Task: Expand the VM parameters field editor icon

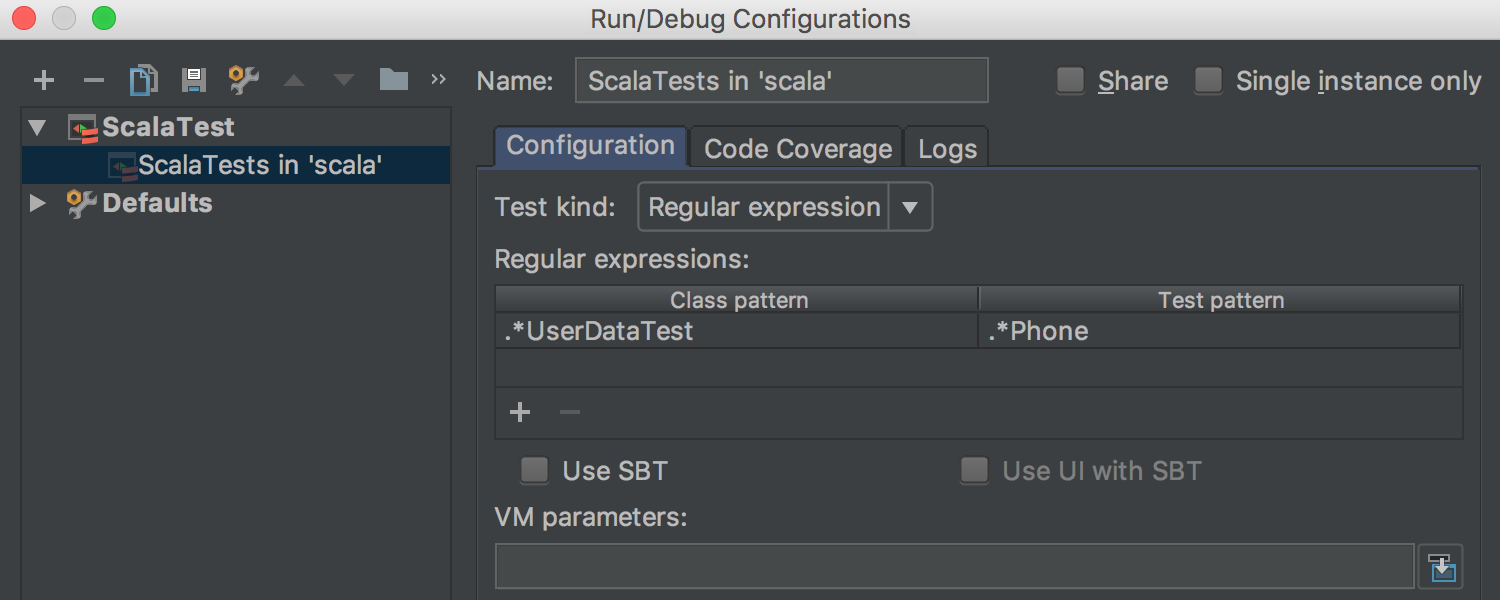Action: [x=1441, y=567]
